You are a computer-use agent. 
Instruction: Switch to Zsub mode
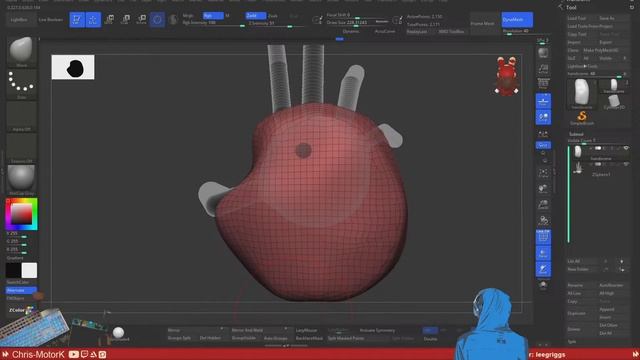[273, 16]
